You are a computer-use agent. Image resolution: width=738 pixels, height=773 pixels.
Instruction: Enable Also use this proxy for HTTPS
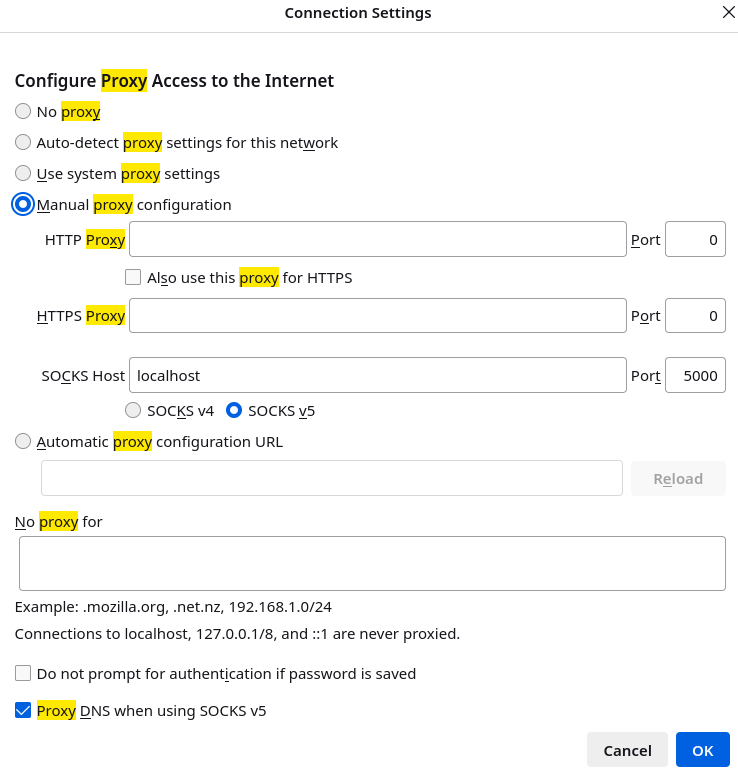(x=133, y=278)
